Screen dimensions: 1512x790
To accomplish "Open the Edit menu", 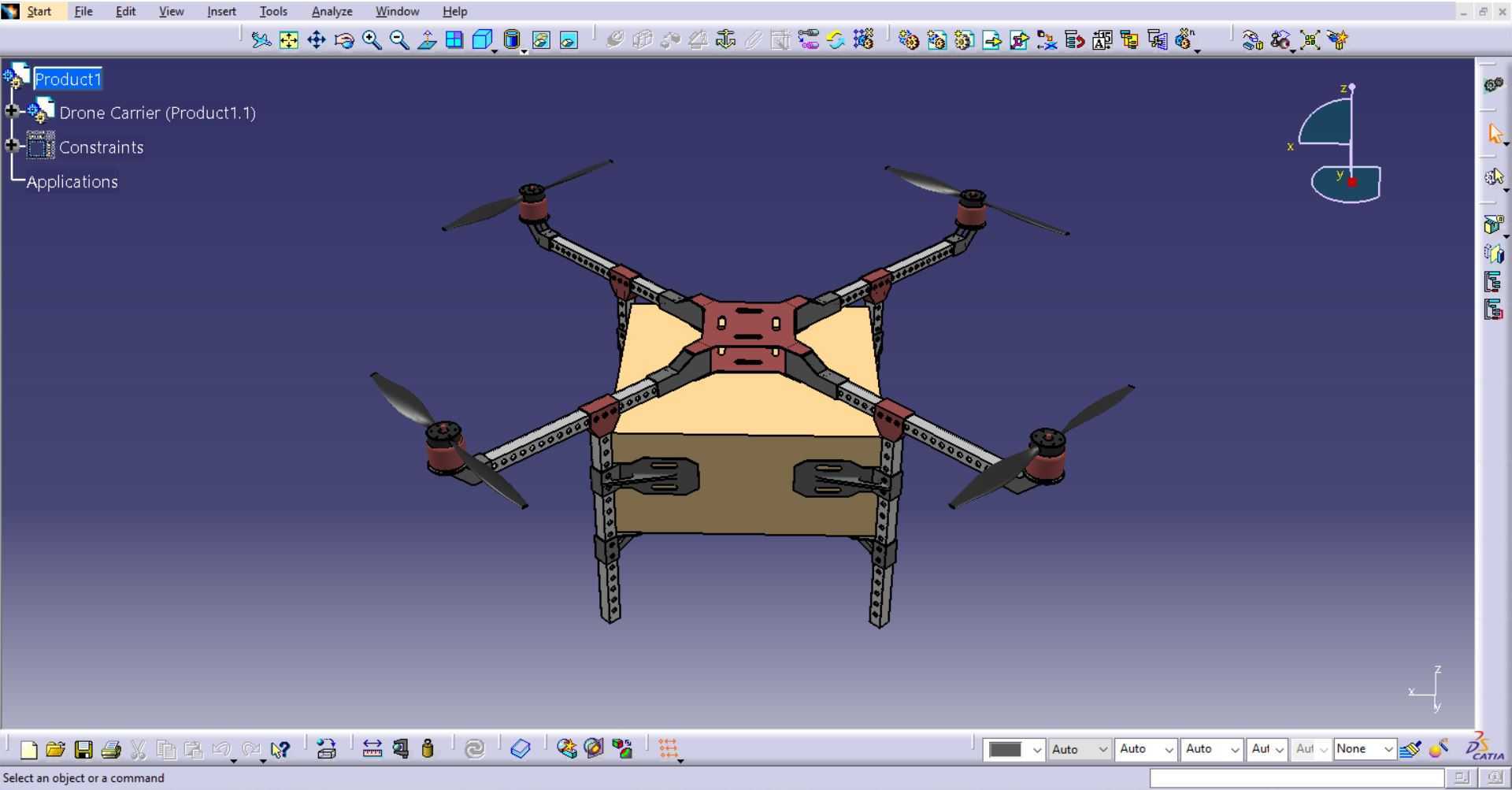I will pos(126,11).
